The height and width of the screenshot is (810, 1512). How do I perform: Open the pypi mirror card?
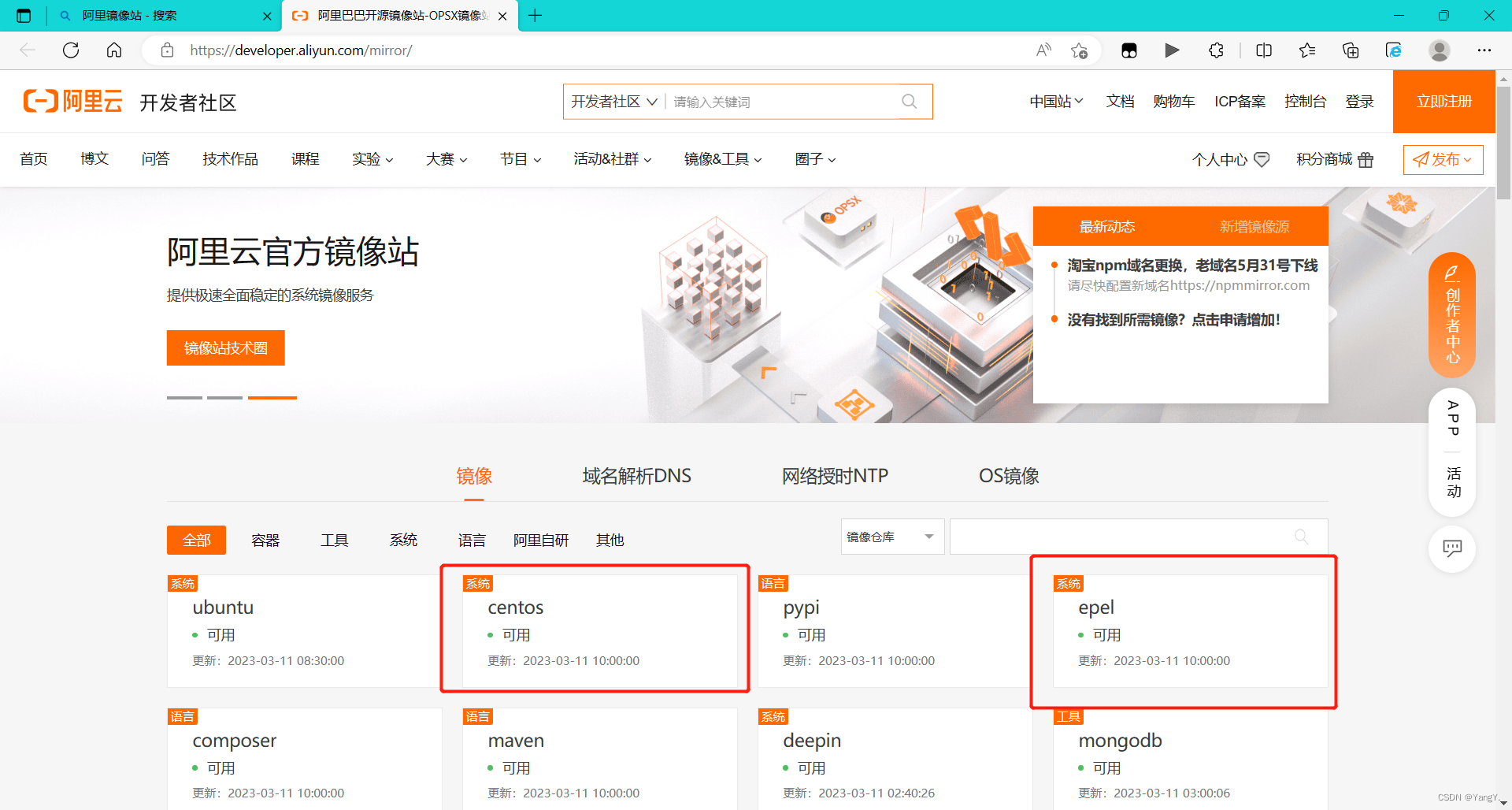pos(895,630)
